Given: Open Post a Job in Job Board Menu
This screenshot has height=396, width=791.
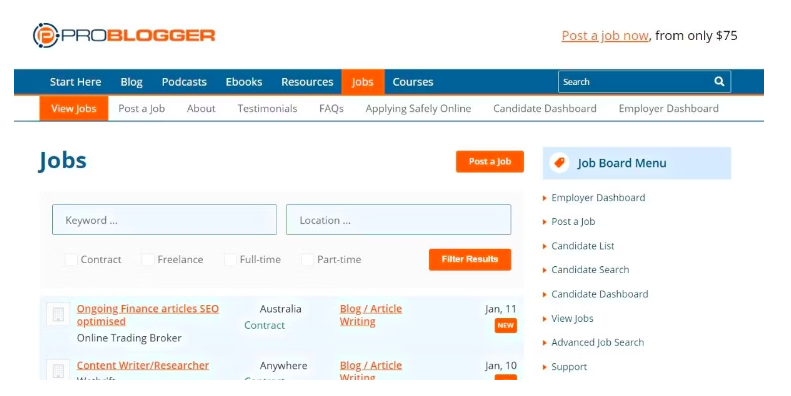Looking at the screenshot, I should coord(573,221).
